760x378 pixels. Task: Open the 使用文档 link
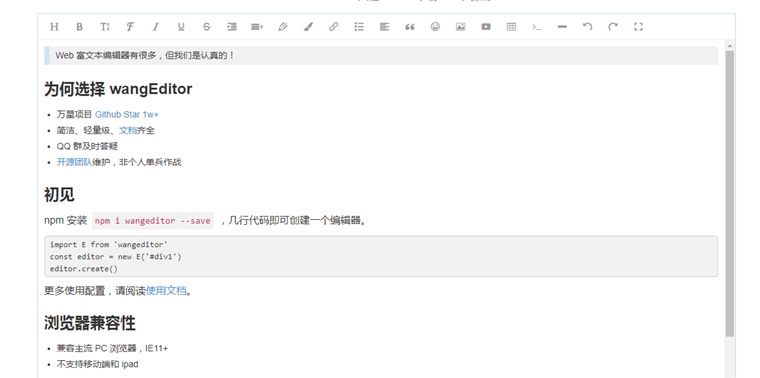166,291
